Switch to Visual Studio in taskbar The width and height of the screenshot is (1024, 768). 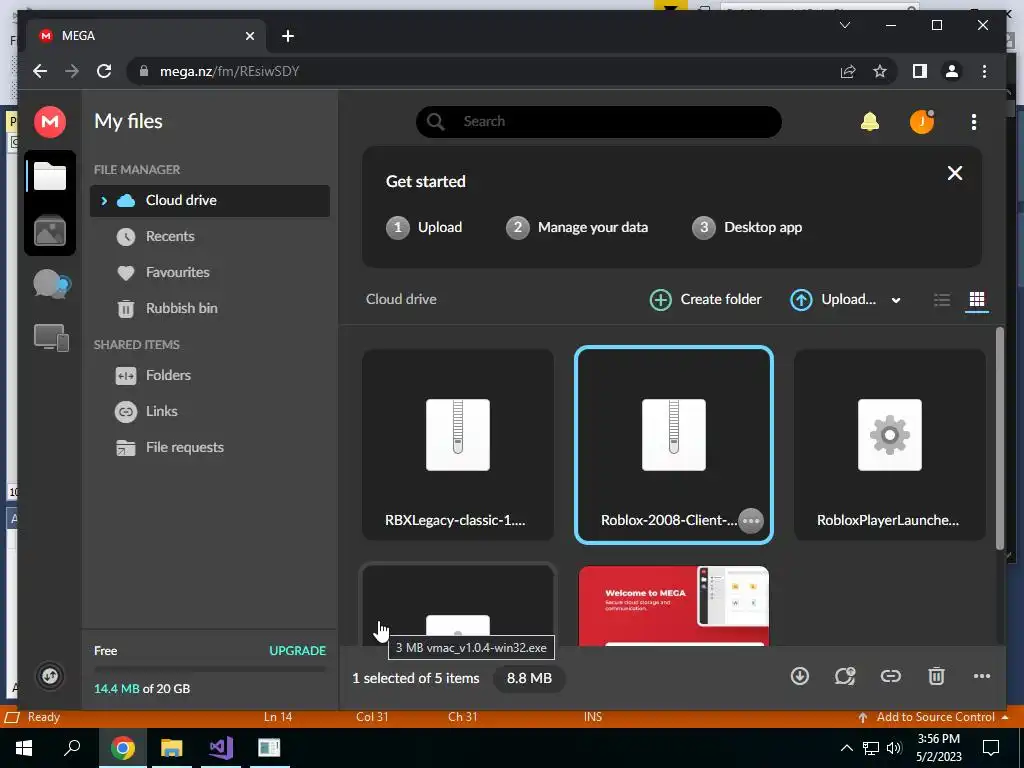(221, 748)
